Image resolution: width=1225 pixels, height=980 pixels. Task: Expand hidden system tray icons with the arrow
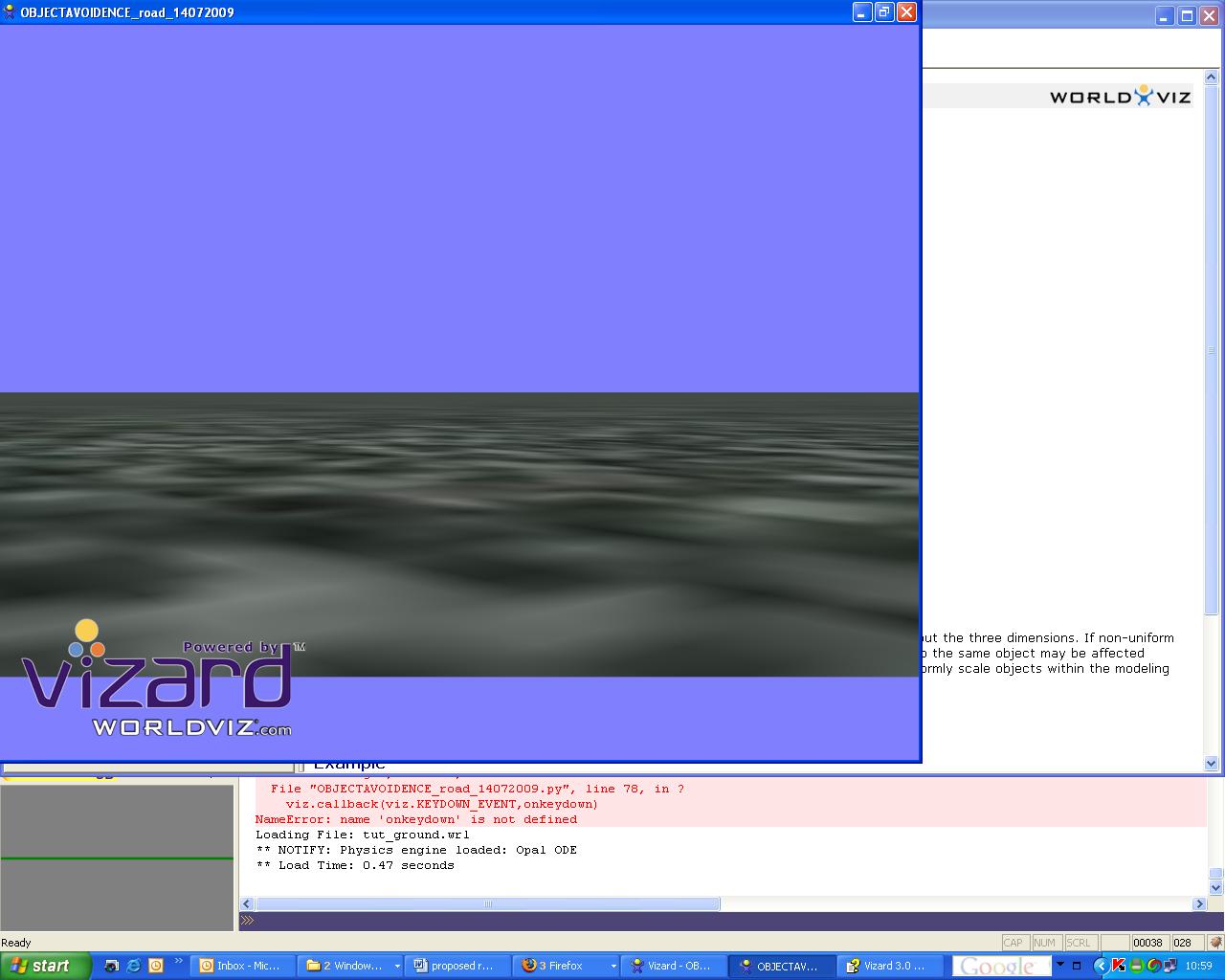point(1101,966)
